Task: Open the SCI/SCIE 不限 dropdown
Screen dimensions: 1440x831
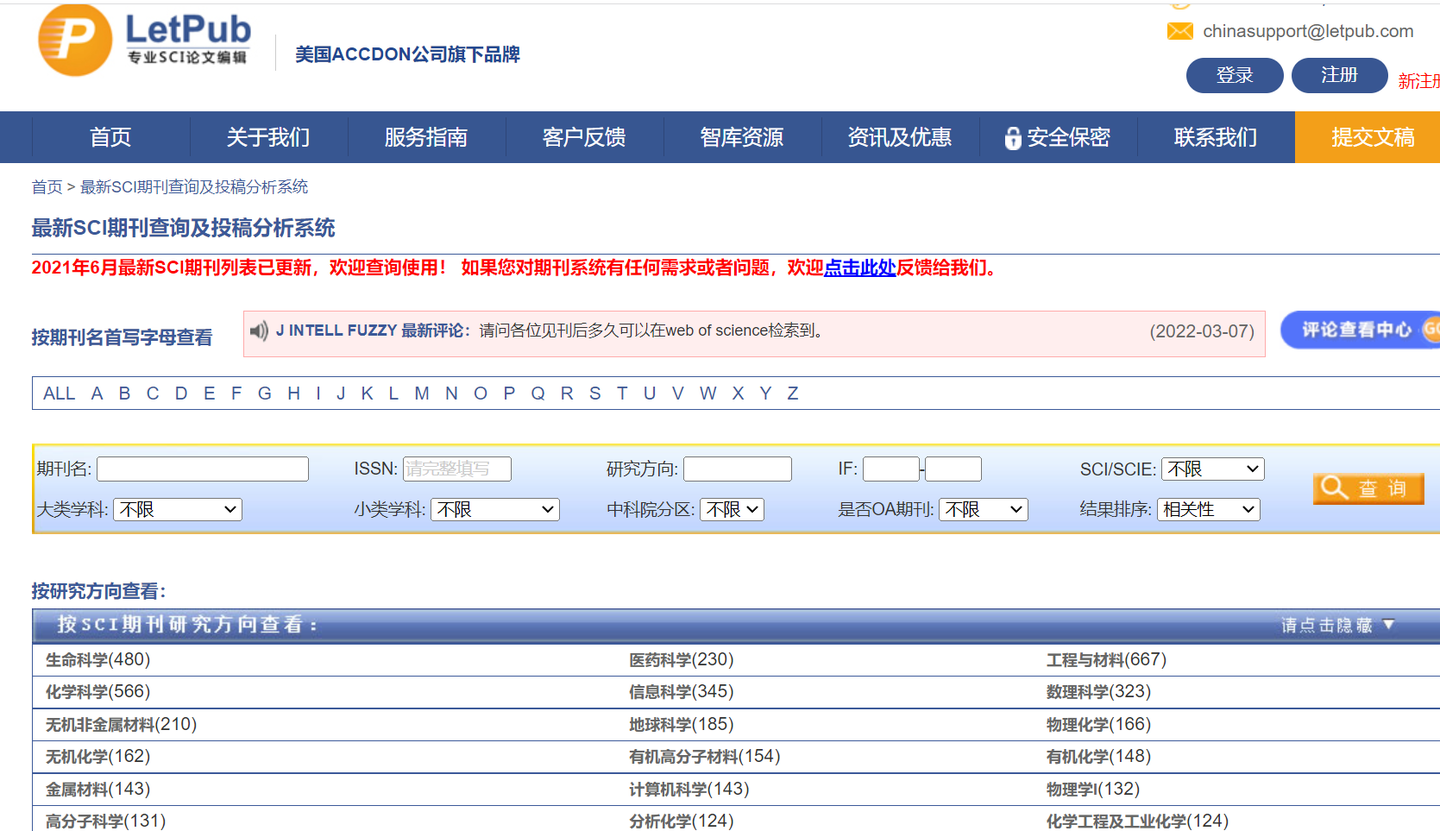Action: [1213, 468]
